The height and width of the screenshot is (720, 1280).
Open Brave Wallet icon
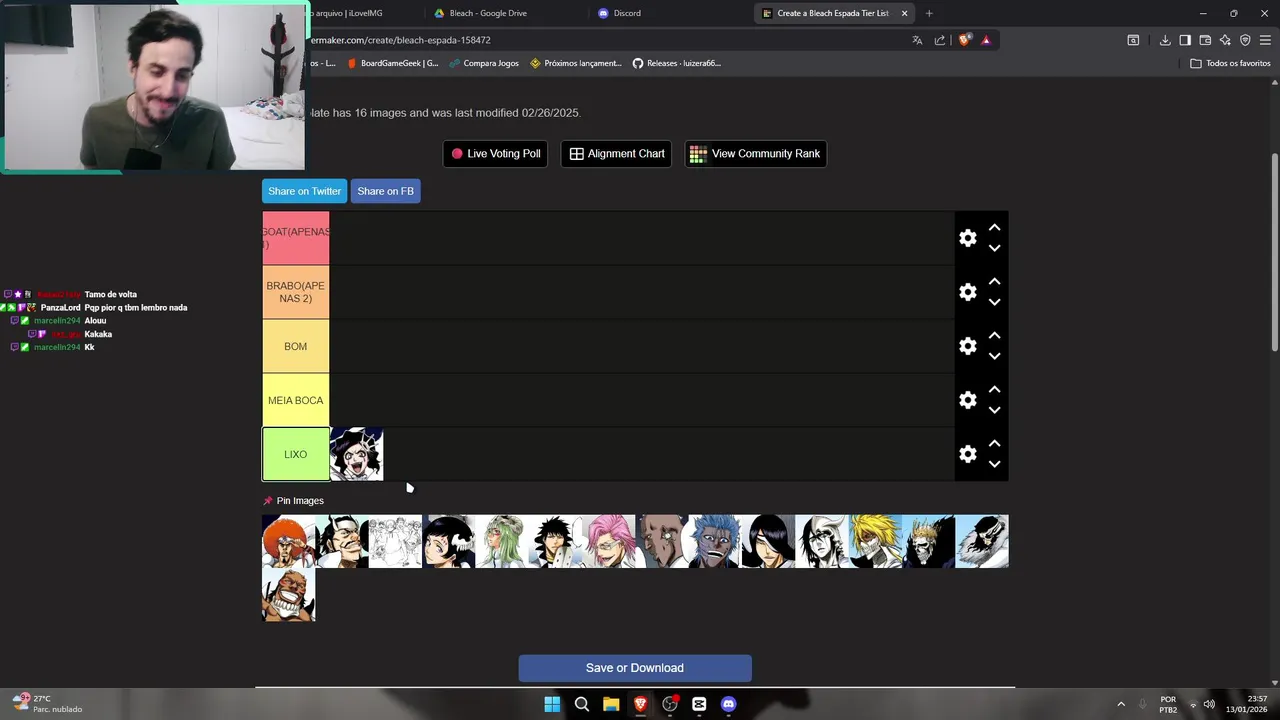click(1205, 40)
